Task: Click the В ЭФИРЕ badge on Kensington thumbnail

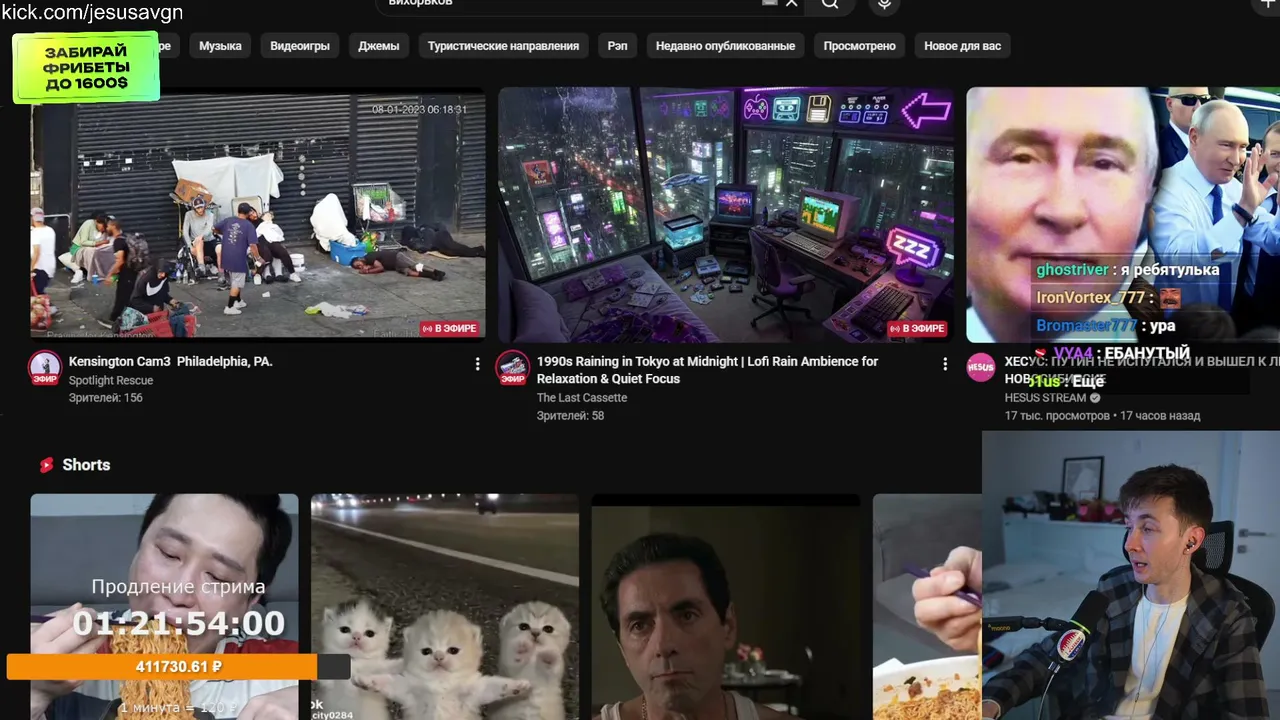Action: coord(450,328)
